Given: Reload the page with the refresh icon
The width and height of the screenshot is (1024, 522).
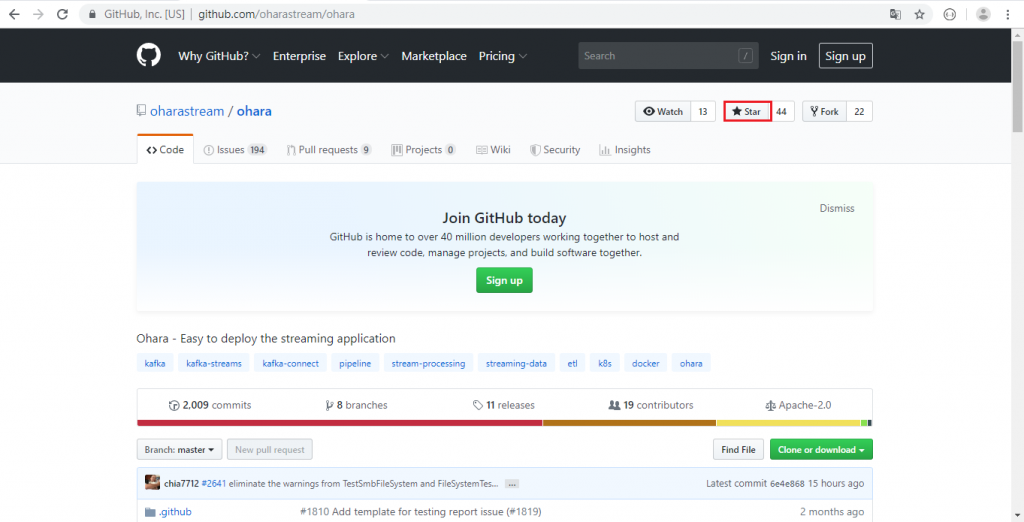Looking at the screenshot, I should click(x=63, y=14).
